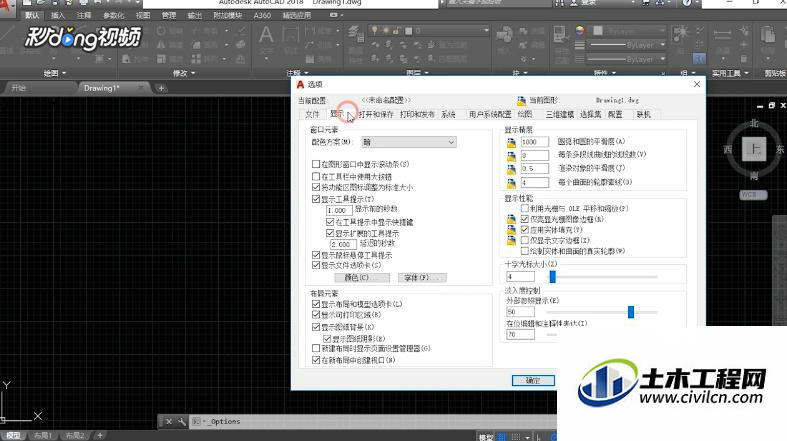The height and width of the screenshot is (441, 787).
Task: Enable 在图形窗口中显示滚动条 checkbox
Action: pyautogui.click(x=316, y=164)
